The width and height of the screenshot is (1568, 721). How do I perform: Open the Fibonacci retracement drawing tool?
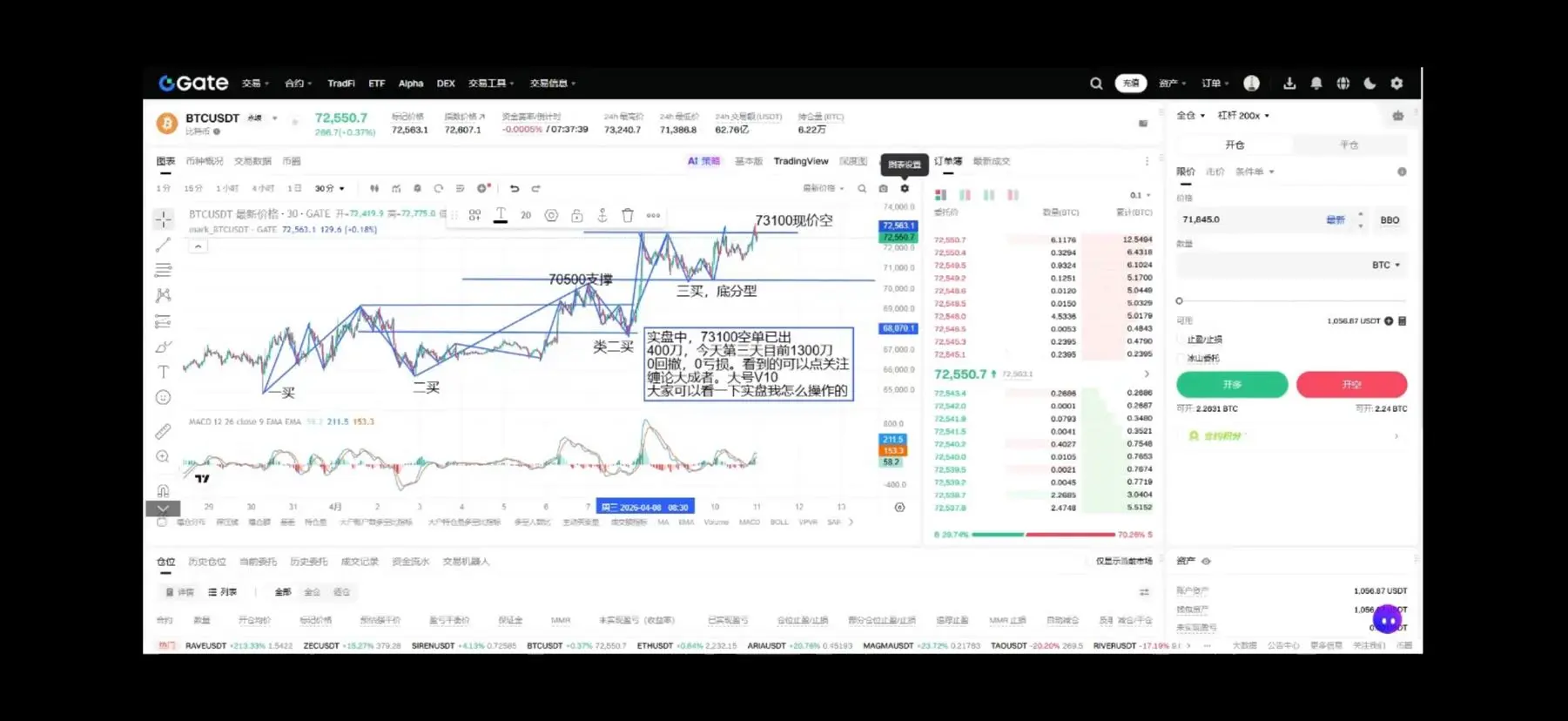(163, 271)
